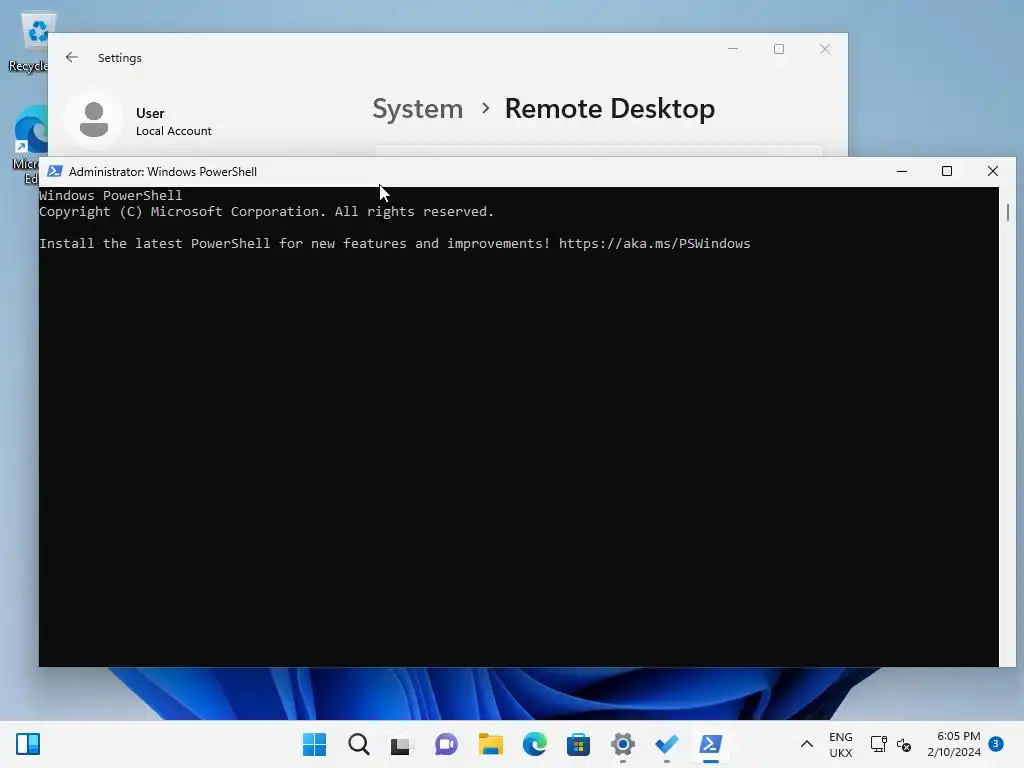The image size is (1024, 768).
Task: Launch Microsoft Edge from taskbar
Action: point(534,744)
